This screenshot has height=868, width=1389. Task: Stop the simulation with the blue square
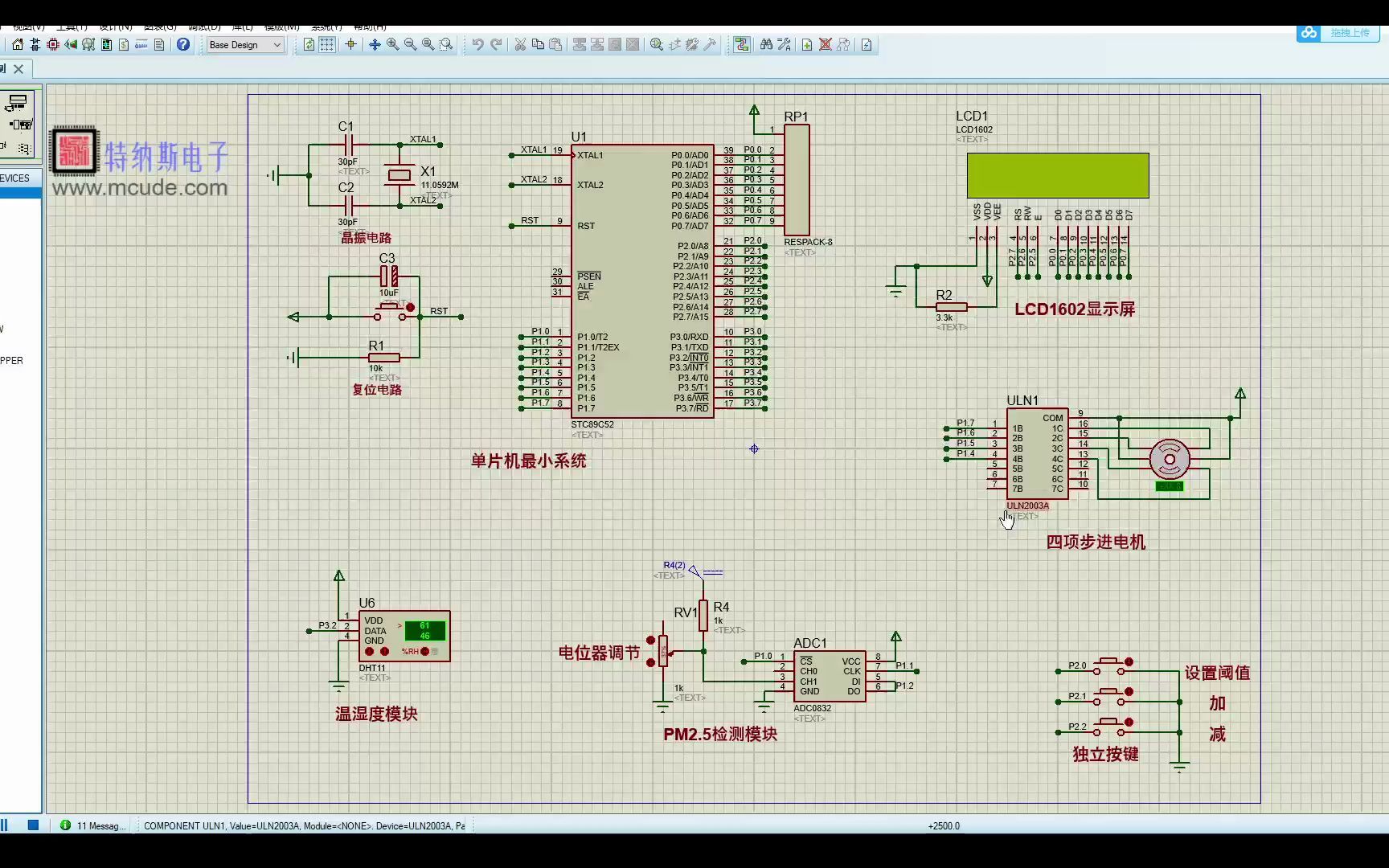pos(33,825)
